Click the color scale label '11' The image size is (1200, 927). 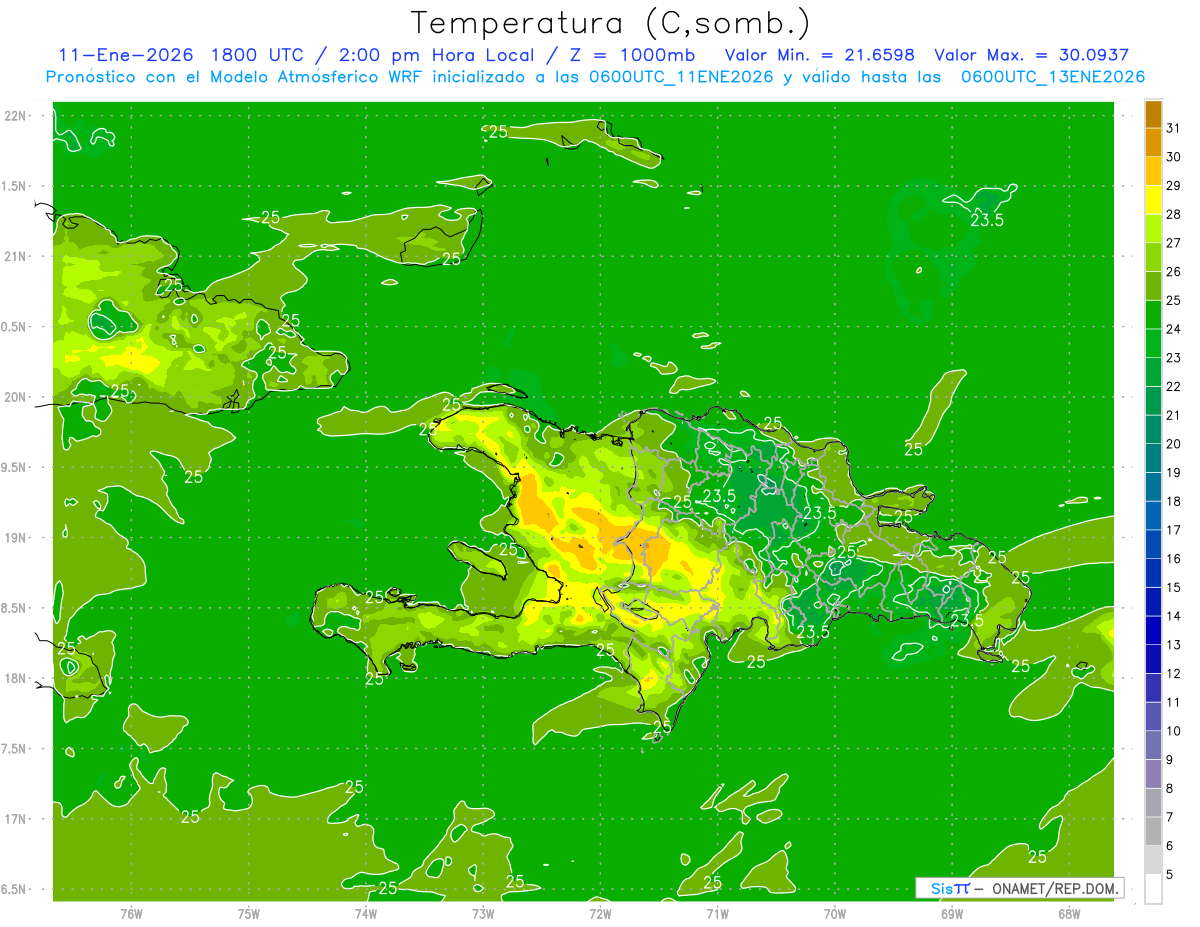tap(1173, 703)
